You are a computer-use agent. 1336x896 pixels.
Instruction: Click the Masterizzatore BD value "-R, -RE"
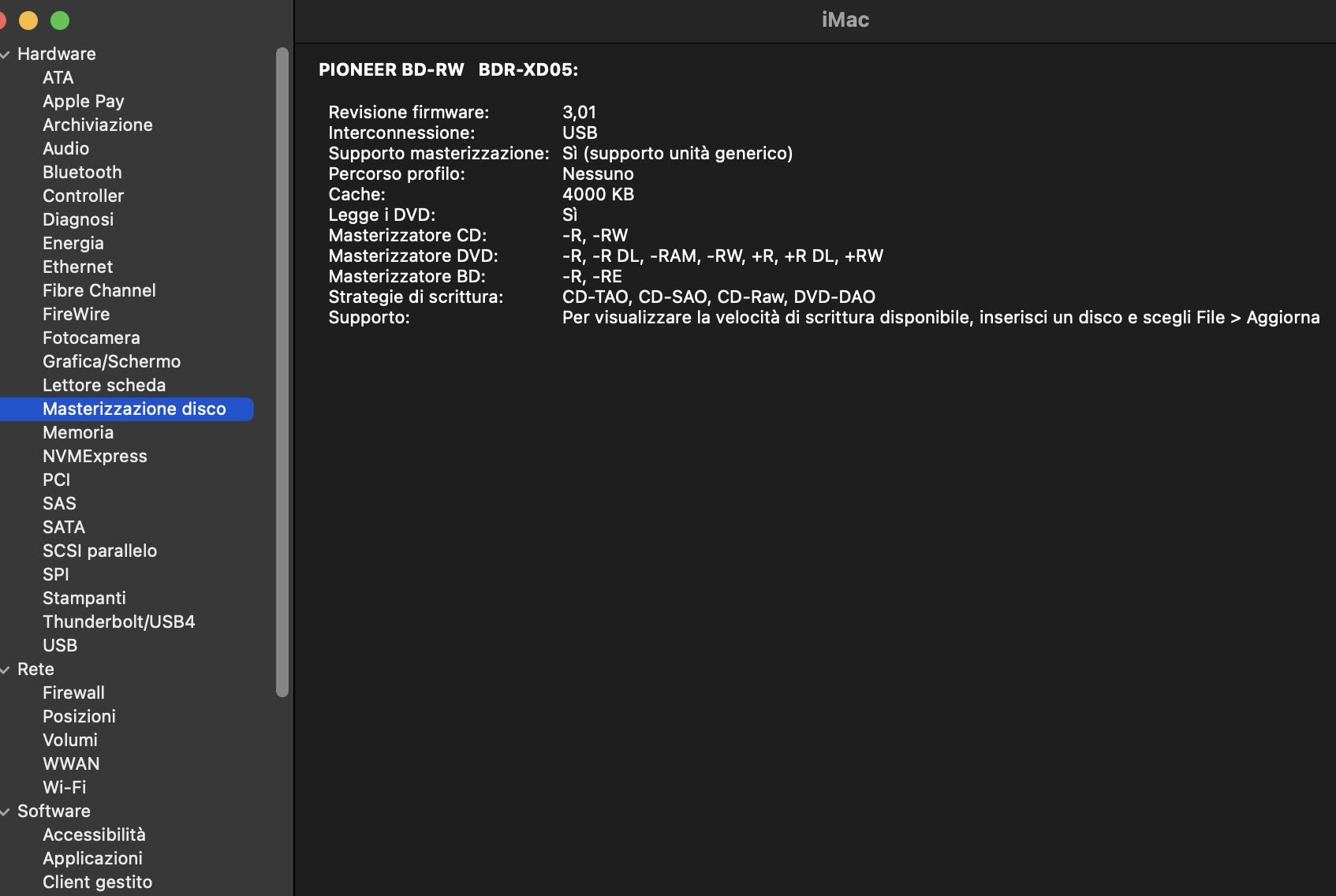tap(592, 276)
